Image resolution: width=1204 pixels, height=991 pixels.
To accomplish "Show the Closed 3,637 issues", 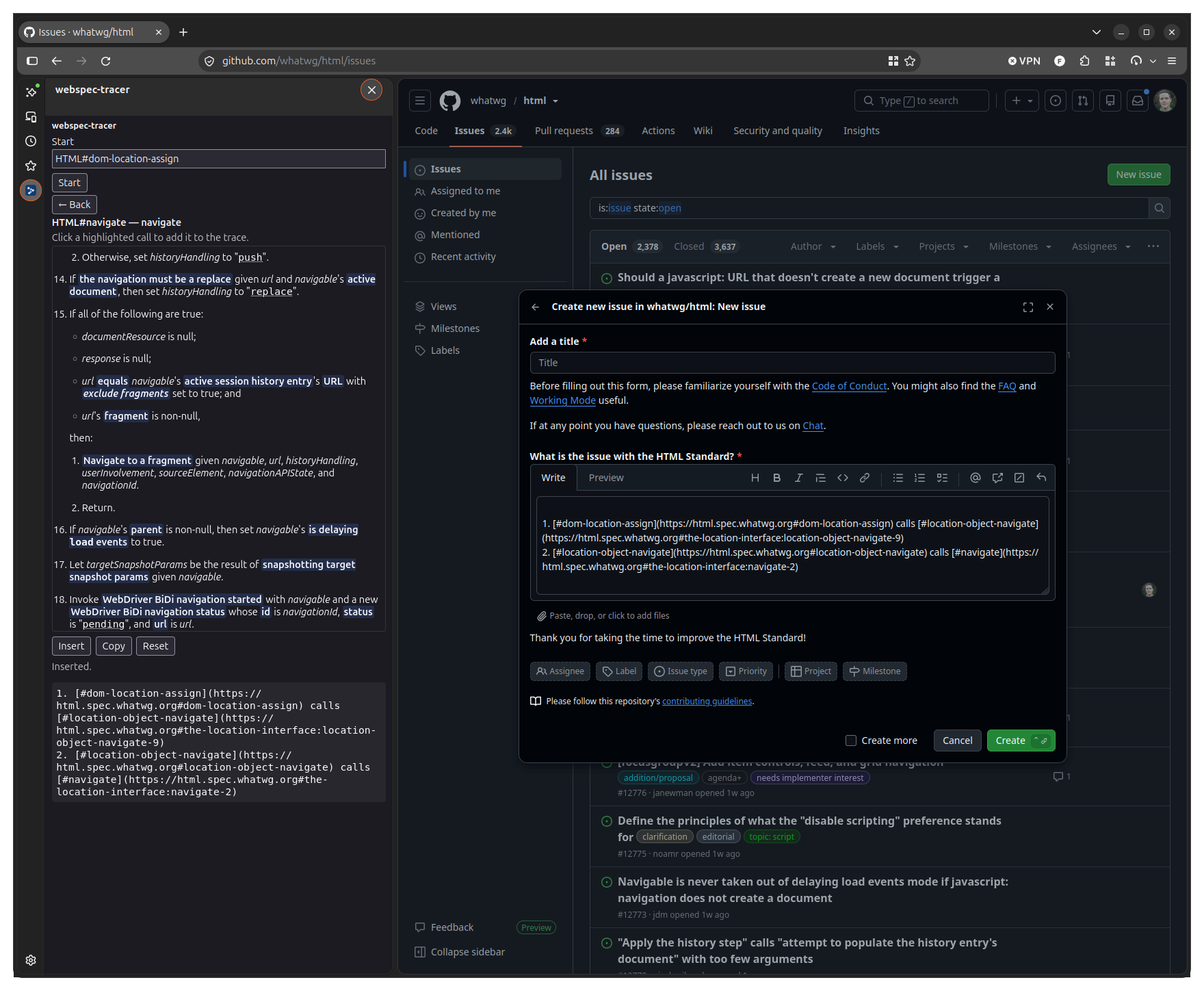I will point(706,246).
